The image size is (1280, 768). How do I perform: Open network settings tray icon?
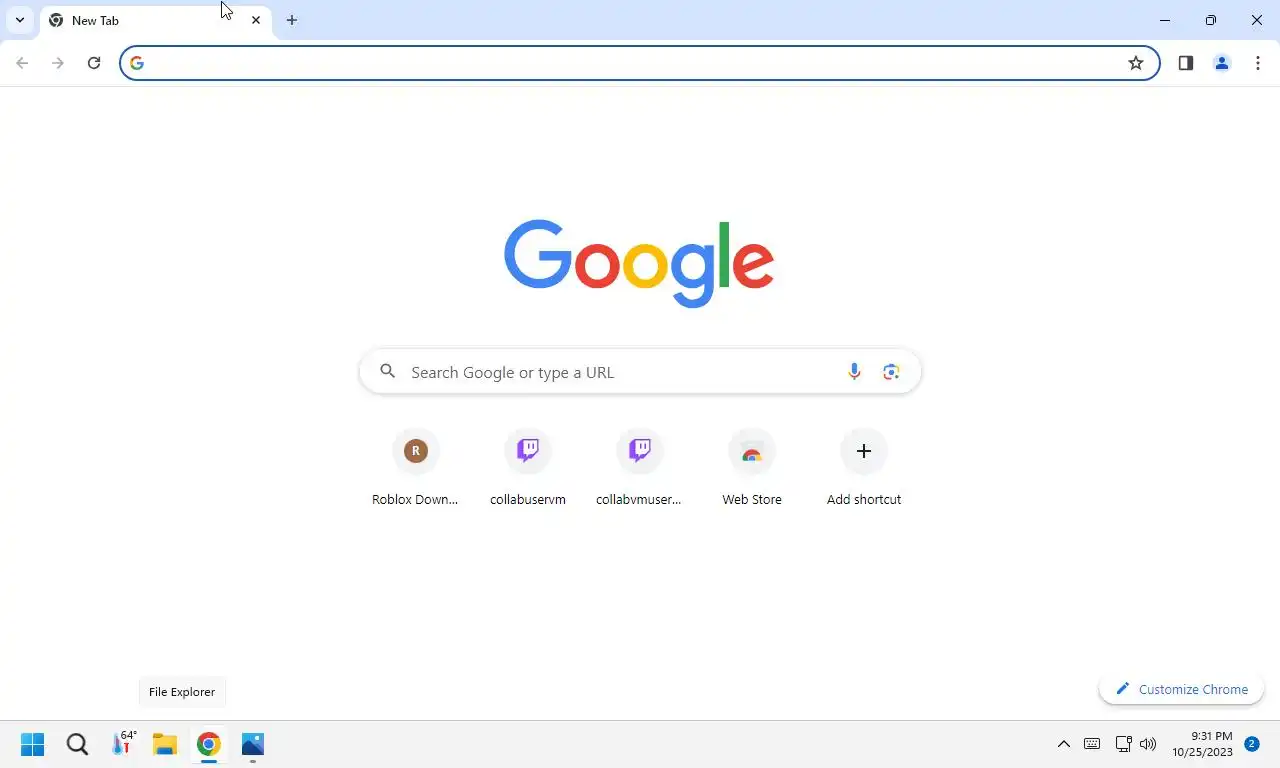(x=1123, y=744)
